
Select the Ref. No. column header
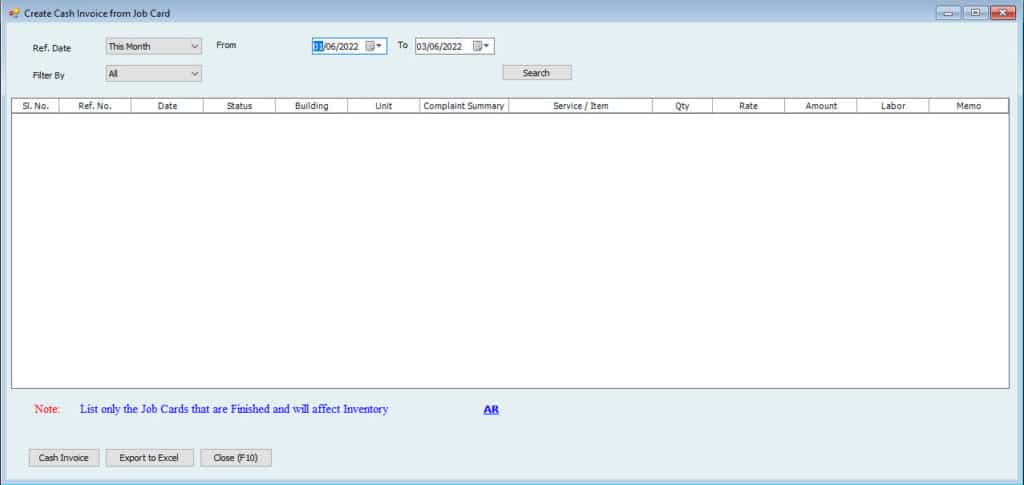coord(95,106)
